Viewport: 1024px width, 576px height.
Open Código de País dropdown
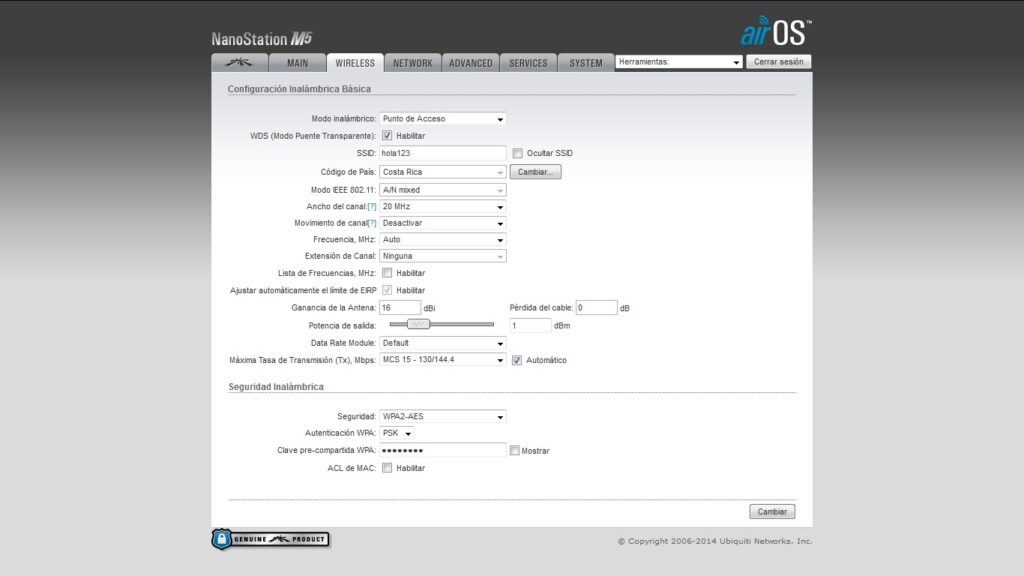pyautogui.click(x=442, y=172)
